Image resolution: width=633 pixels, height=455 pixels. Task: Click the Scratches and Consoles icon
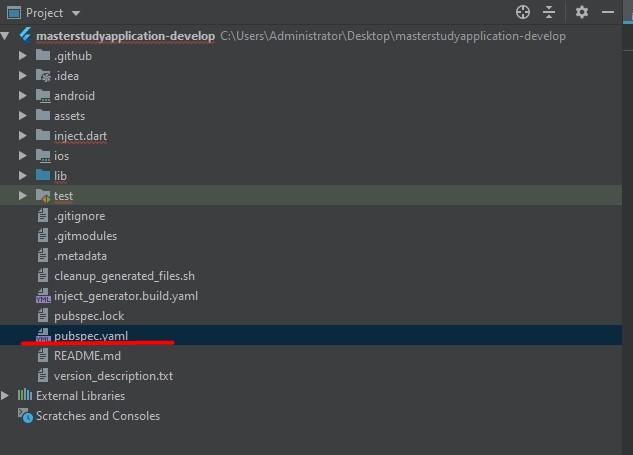click(x=24, y=416)
